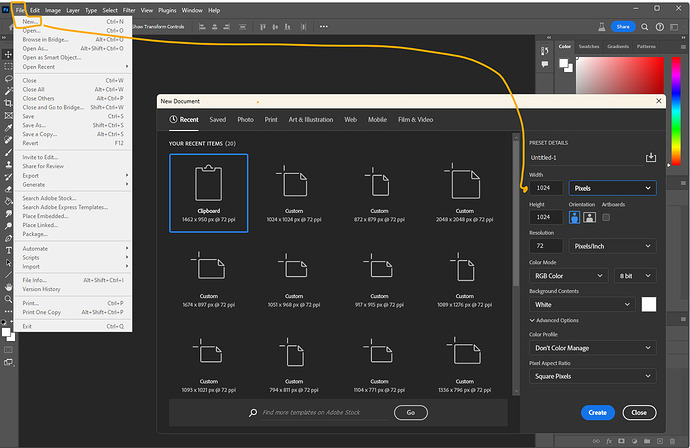Image resolution: width=690 pixels, height=448 pixels.
Task: Open the 8 bit depth dropdown
Action: click(x=635, y=275)
